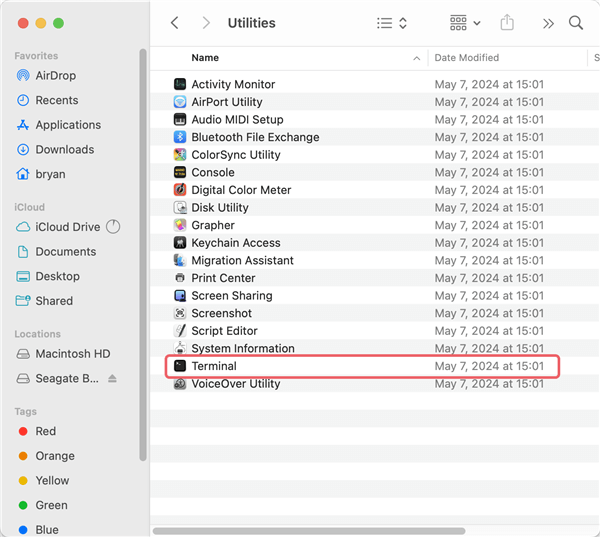Eject the Seagate drive
The width and height of the screenshot is (600, 537).
point(112,378)
